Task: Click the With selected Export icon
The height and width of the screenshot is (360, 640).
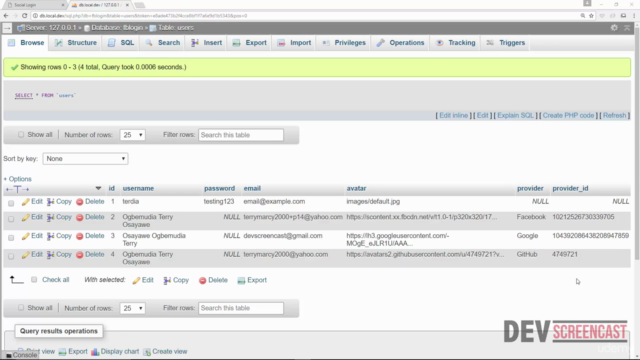Action: click(241, 280)
